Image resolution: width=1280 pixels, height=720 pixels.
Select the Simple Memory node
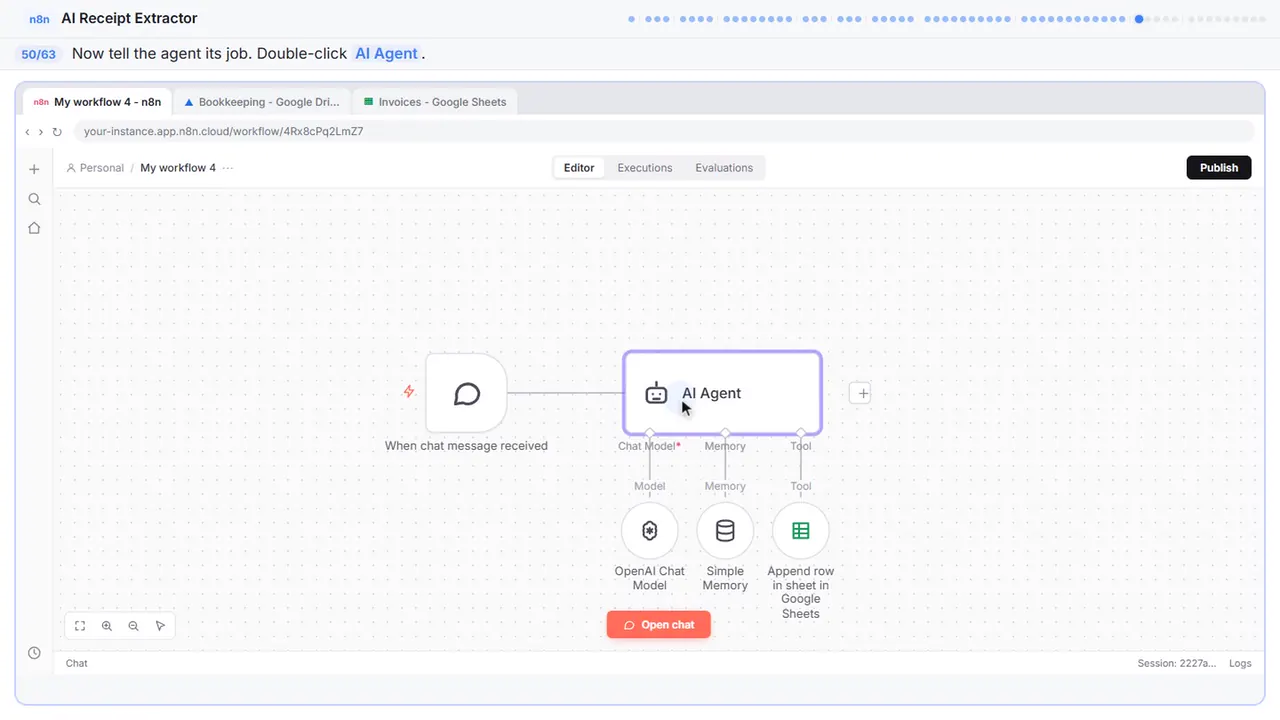click(x=725, y=531)
